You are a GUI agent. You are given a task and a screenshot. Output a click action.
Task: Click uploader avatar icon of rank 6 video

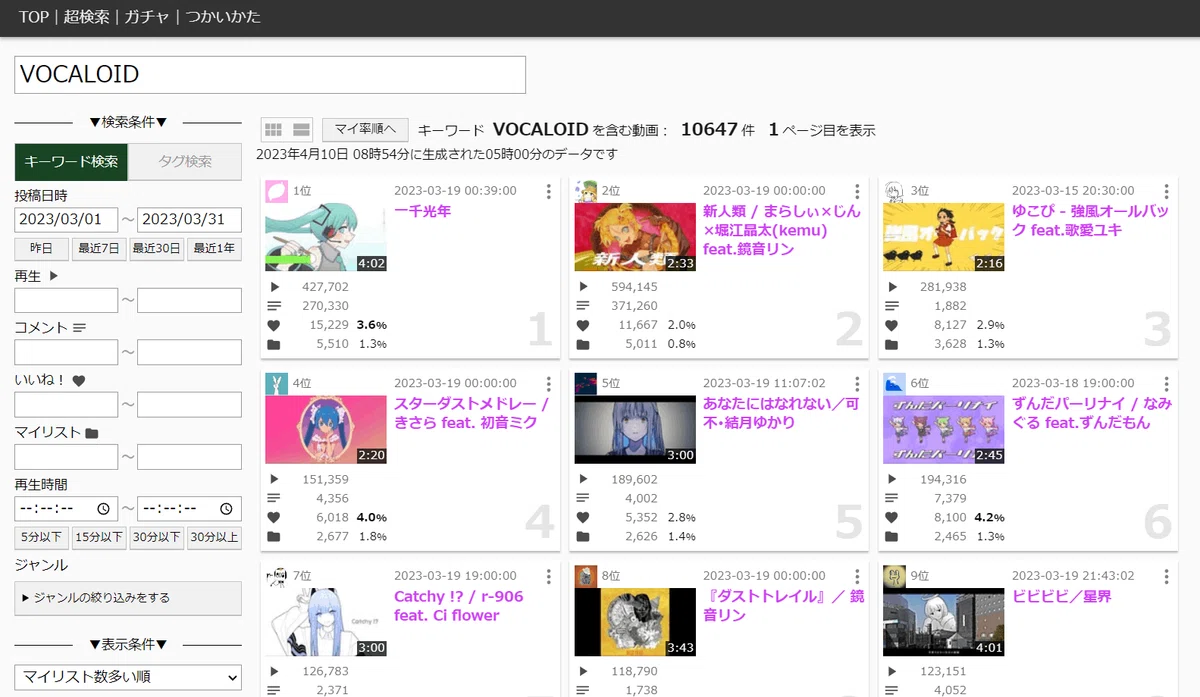click(895, 384)
